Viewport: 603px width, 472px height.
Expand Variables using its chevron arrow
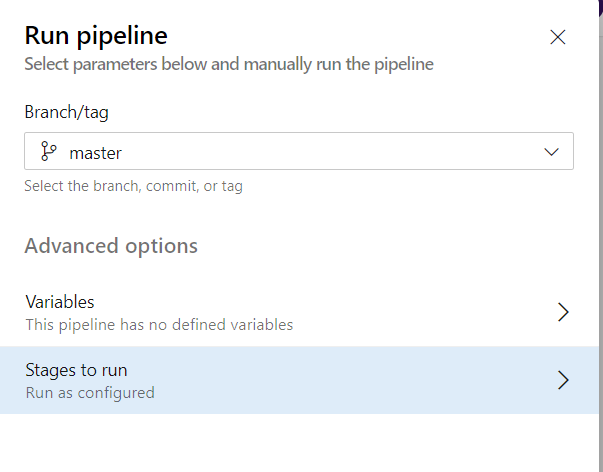click(563, 312)
